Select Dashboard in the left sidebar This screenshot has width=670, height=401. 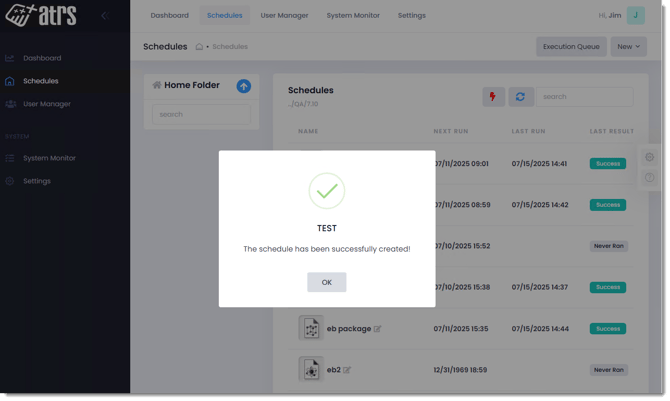pyautogui.click(x=42, y=58)
